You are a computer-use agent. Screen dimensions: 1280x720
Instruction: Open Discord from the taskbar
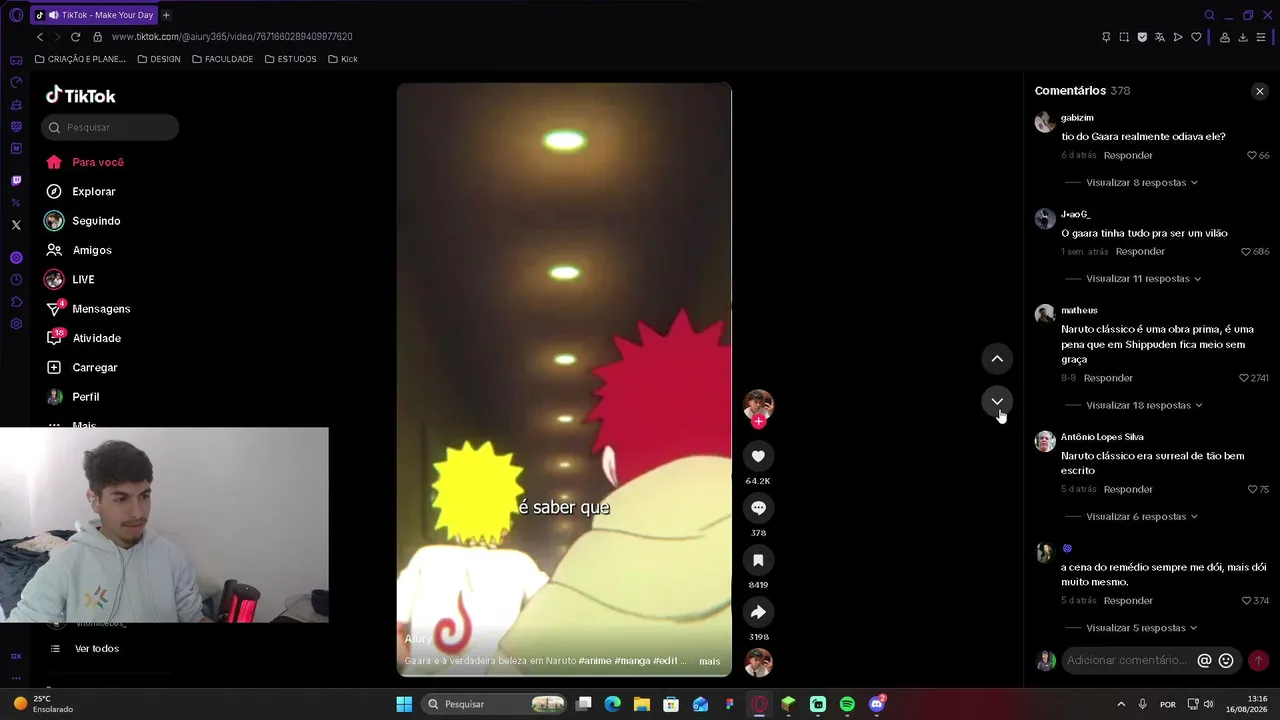tap(877, 704)
